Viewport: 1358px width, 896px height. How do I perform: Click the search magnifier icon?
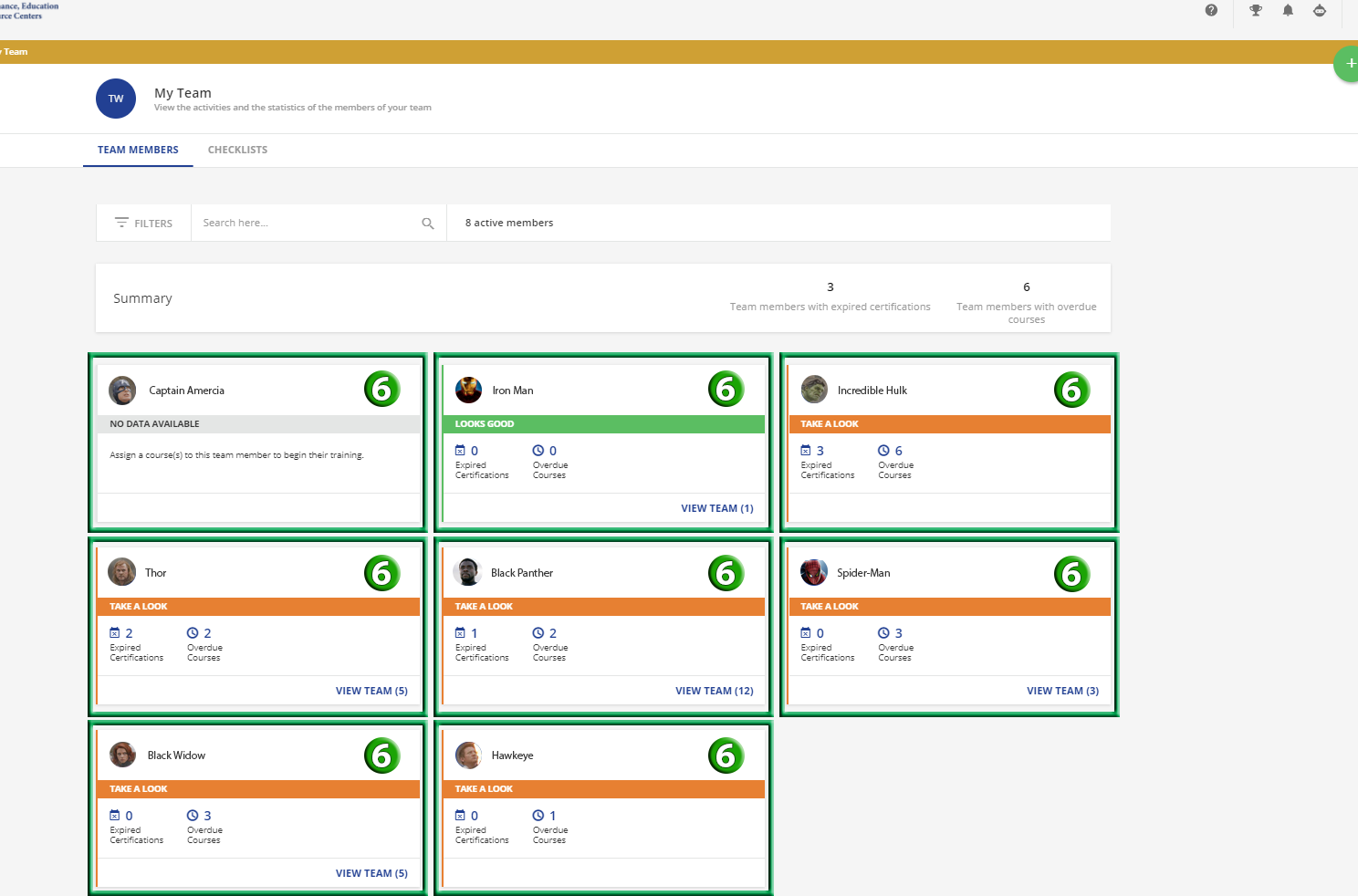point(428,224)
